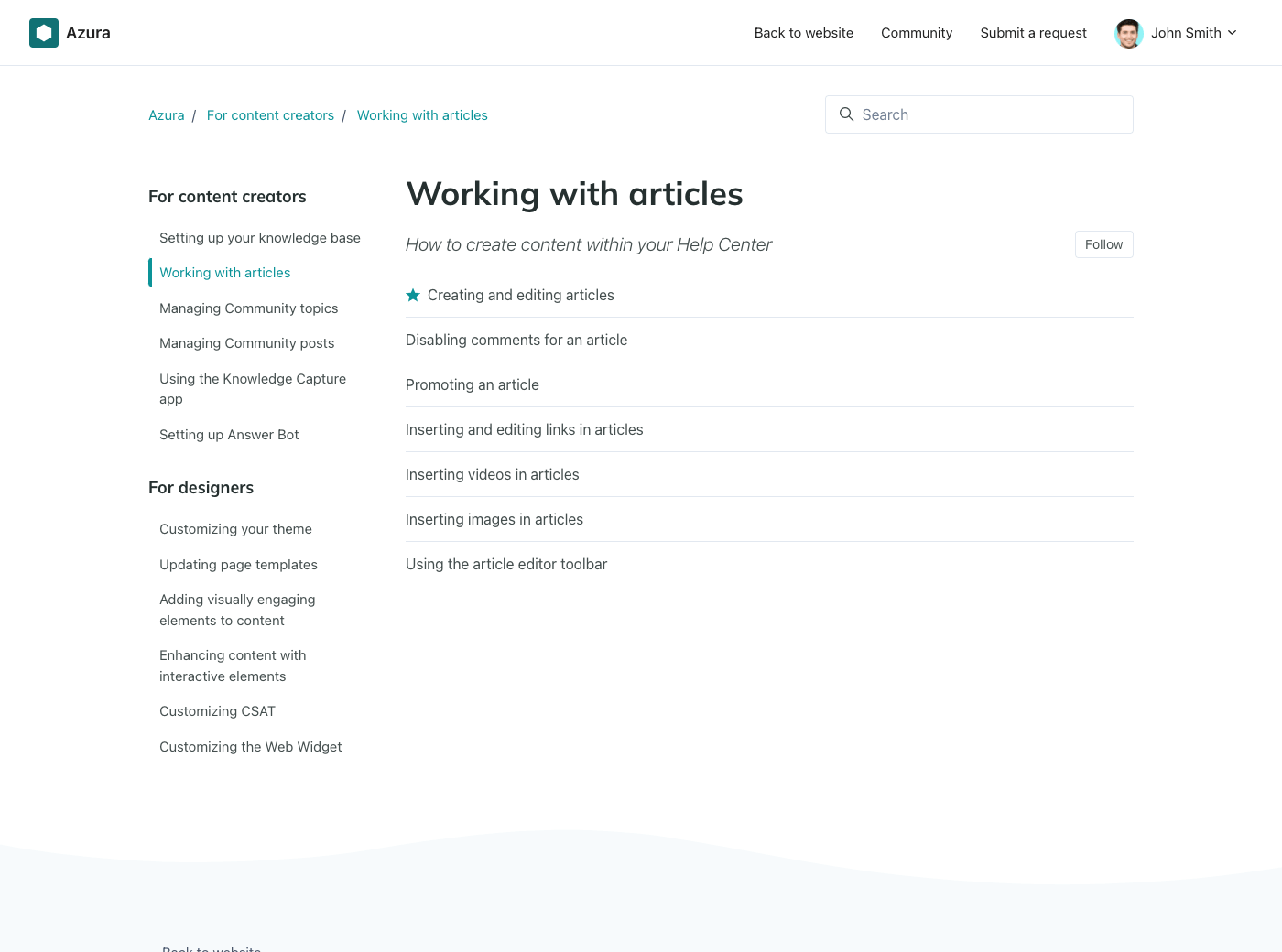Open Using the article editor toolbar
Screen dimensions: 1282x952
point(506,564)
